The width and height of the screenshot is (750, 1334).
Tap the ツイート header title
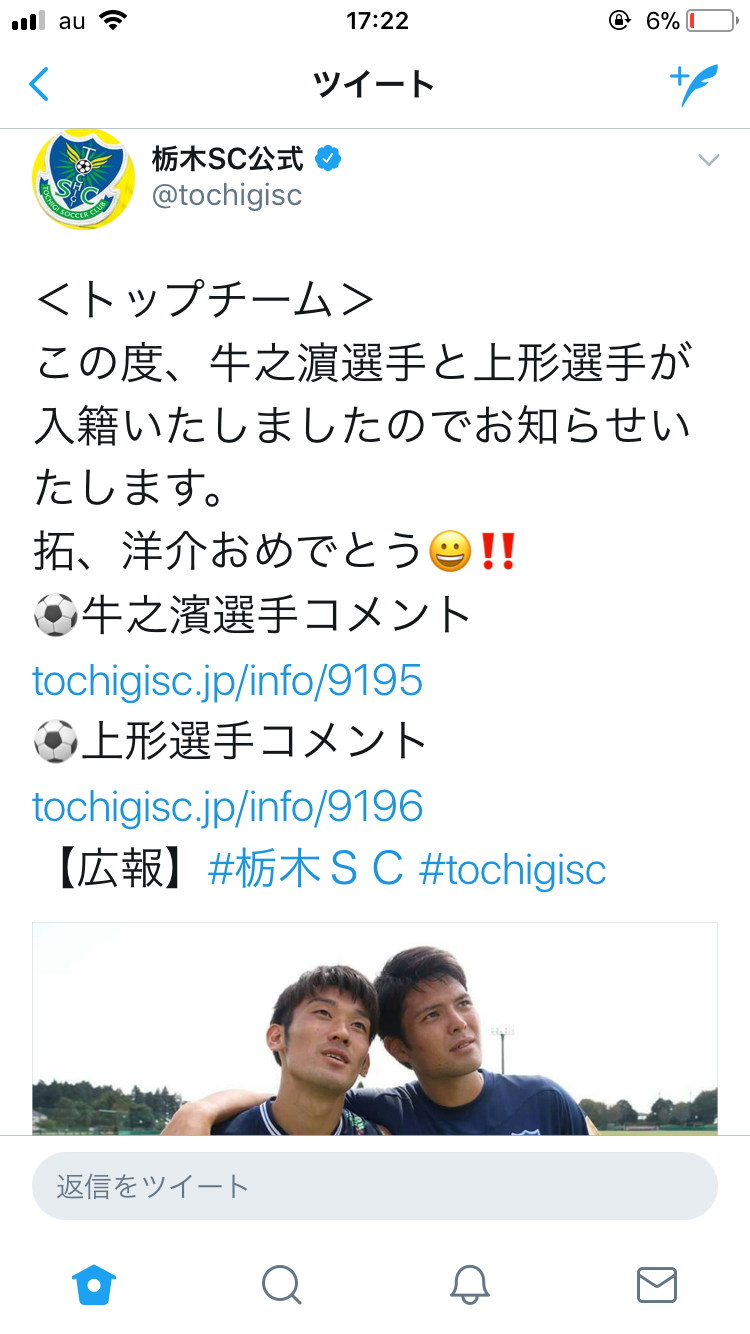tap(374, 85)
